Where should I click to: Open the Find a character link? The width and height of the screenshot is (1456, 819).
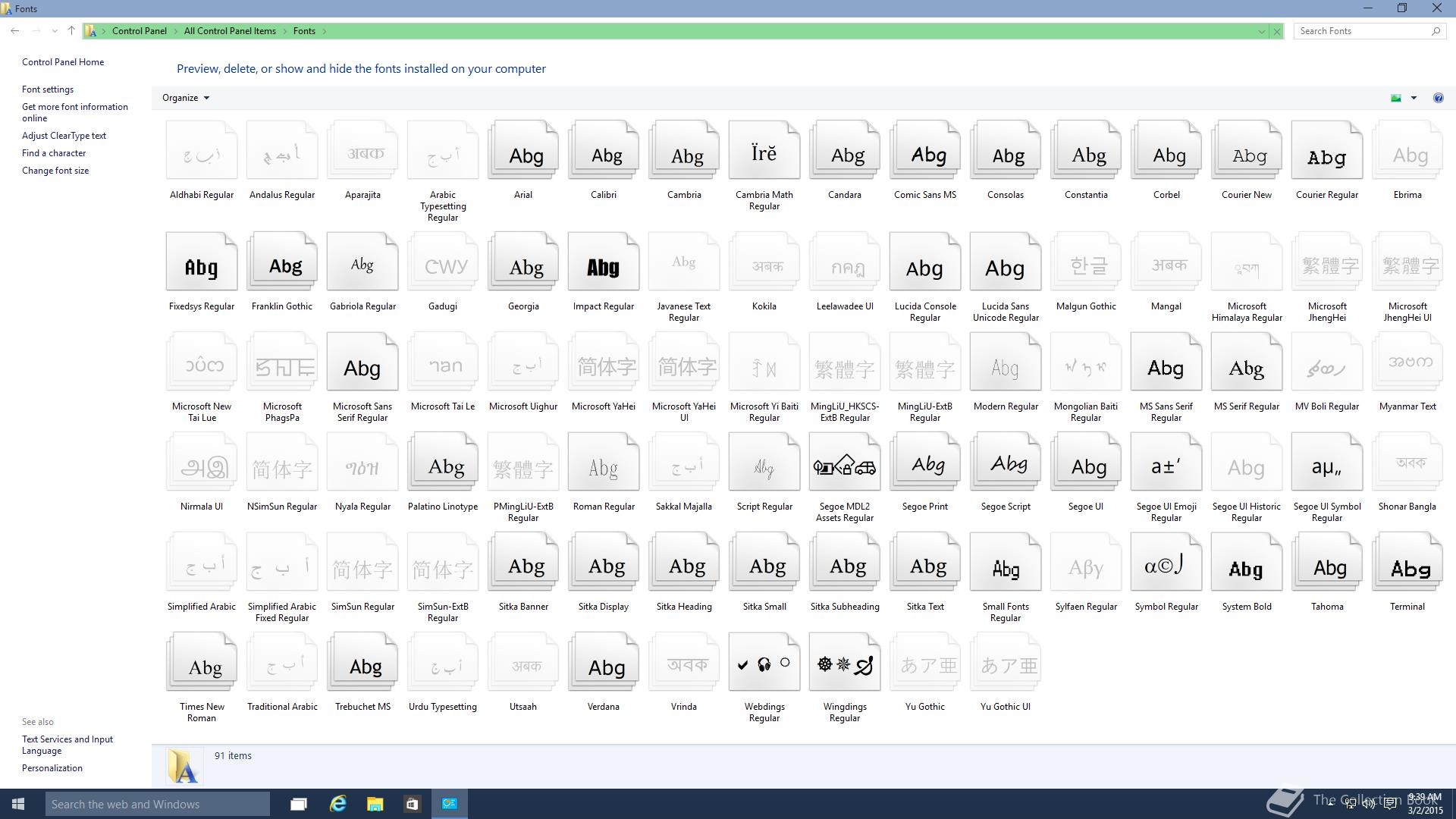54,153
